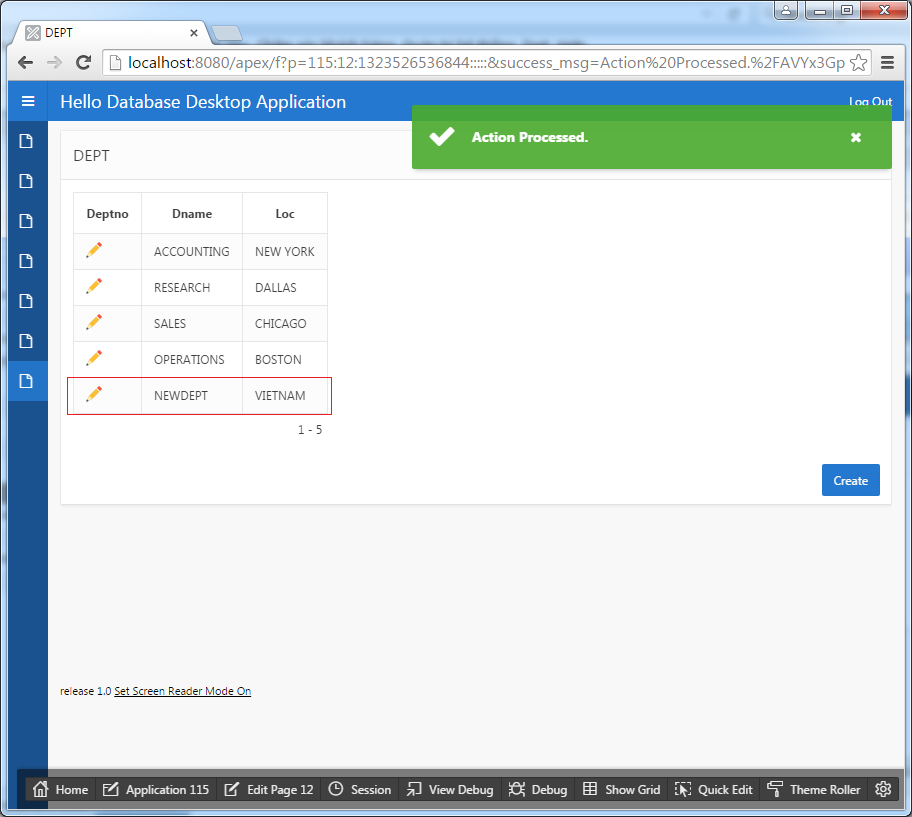Viewport: 912px width, 817px height.
Task: Open Theme Roller in developer toolbar
Action: click(x=814, y=789)
